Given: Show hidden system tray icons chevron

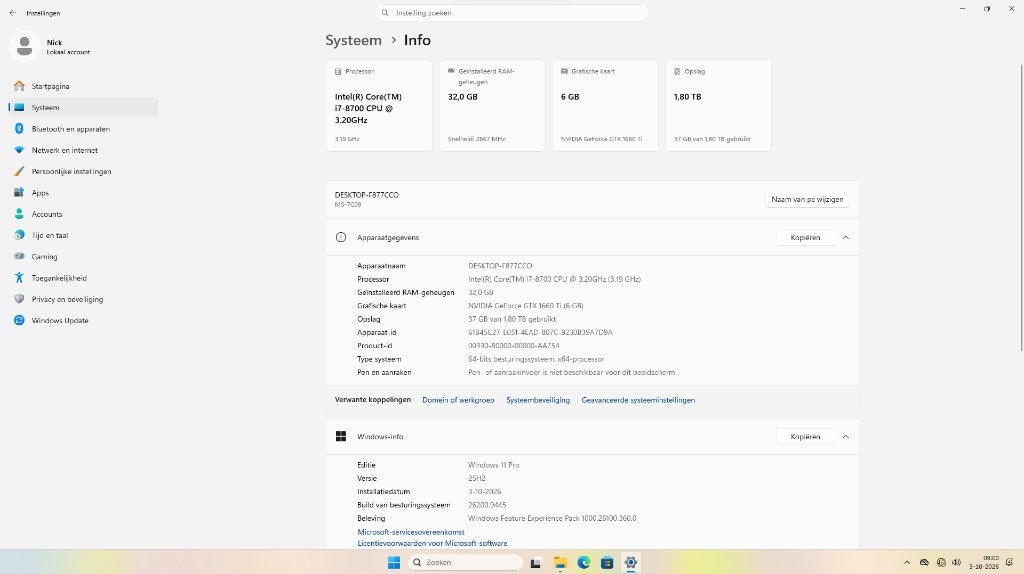Looking at the screenshot, I should (x=906, y=562).
